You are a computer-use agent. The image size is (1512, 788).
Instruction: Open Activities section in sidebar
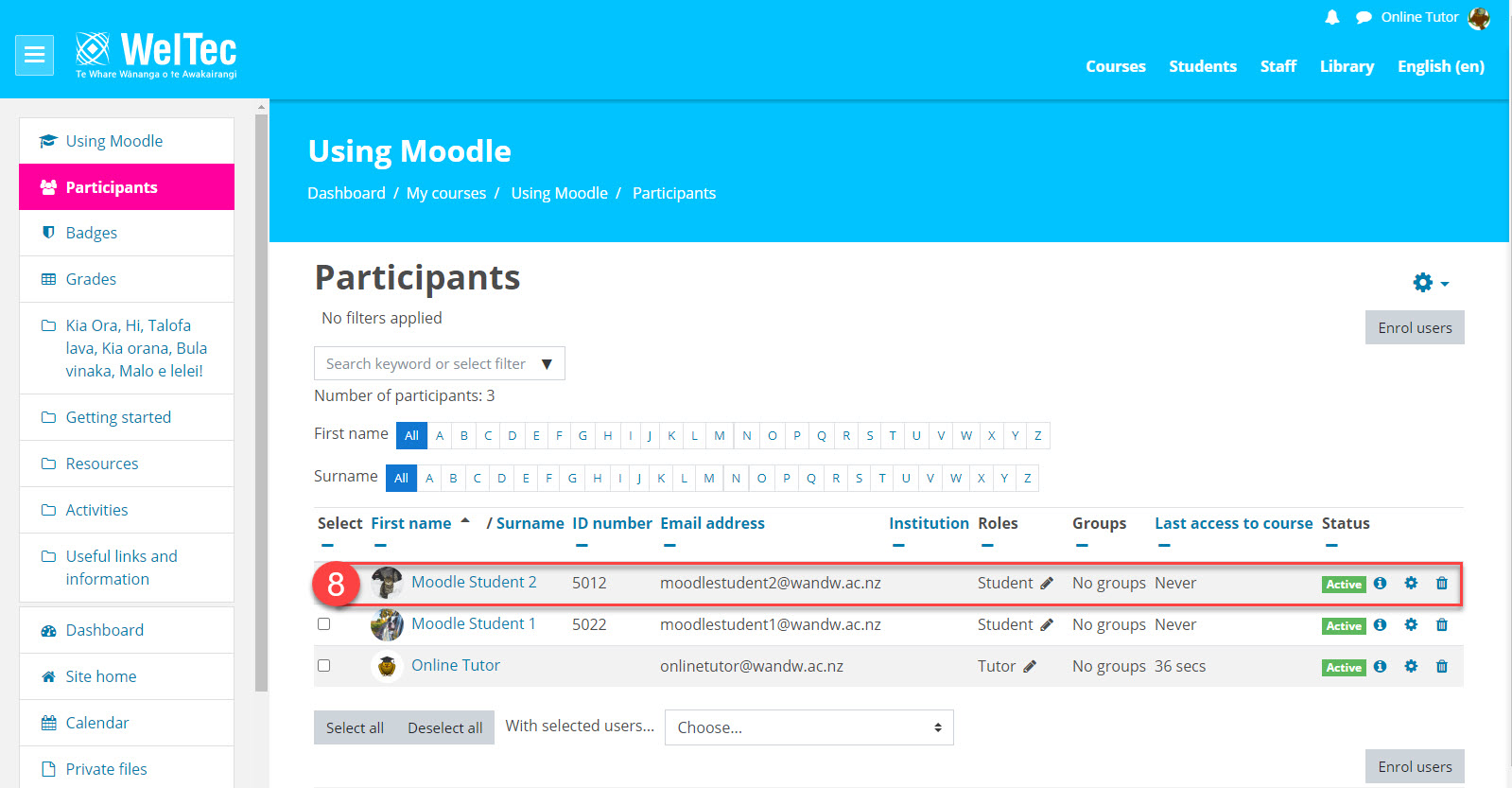click(127, 510)
